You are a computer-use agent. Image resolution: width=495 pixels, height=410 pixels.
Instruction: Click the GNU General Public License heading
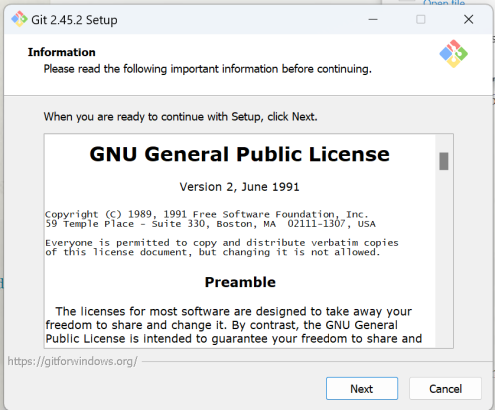239,154
